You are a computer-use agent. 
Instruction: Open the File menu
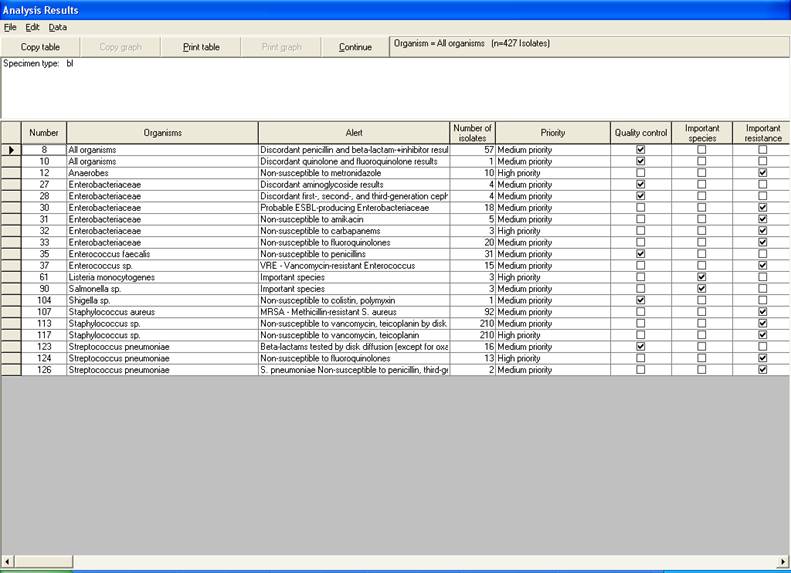(x=10, y=27)
